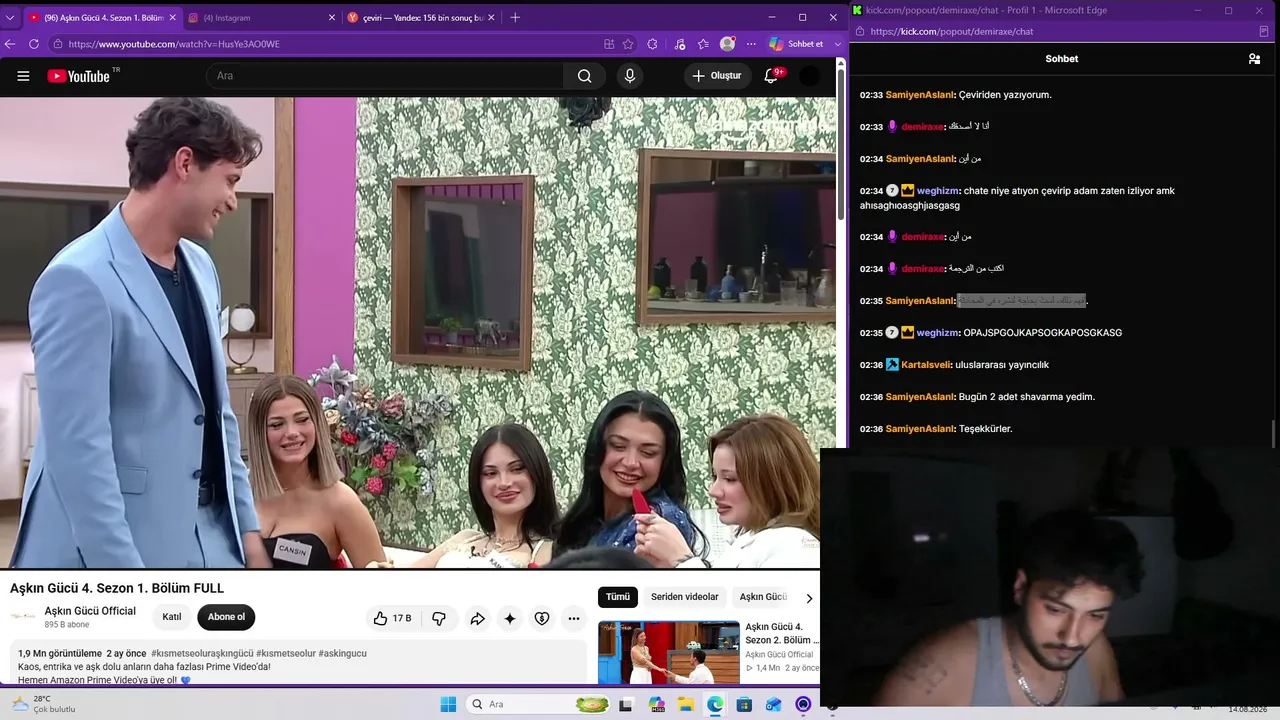This screenshot has width=1280, height=720.
Task: Open browser extensions puzzle icon
Action: 653,44
